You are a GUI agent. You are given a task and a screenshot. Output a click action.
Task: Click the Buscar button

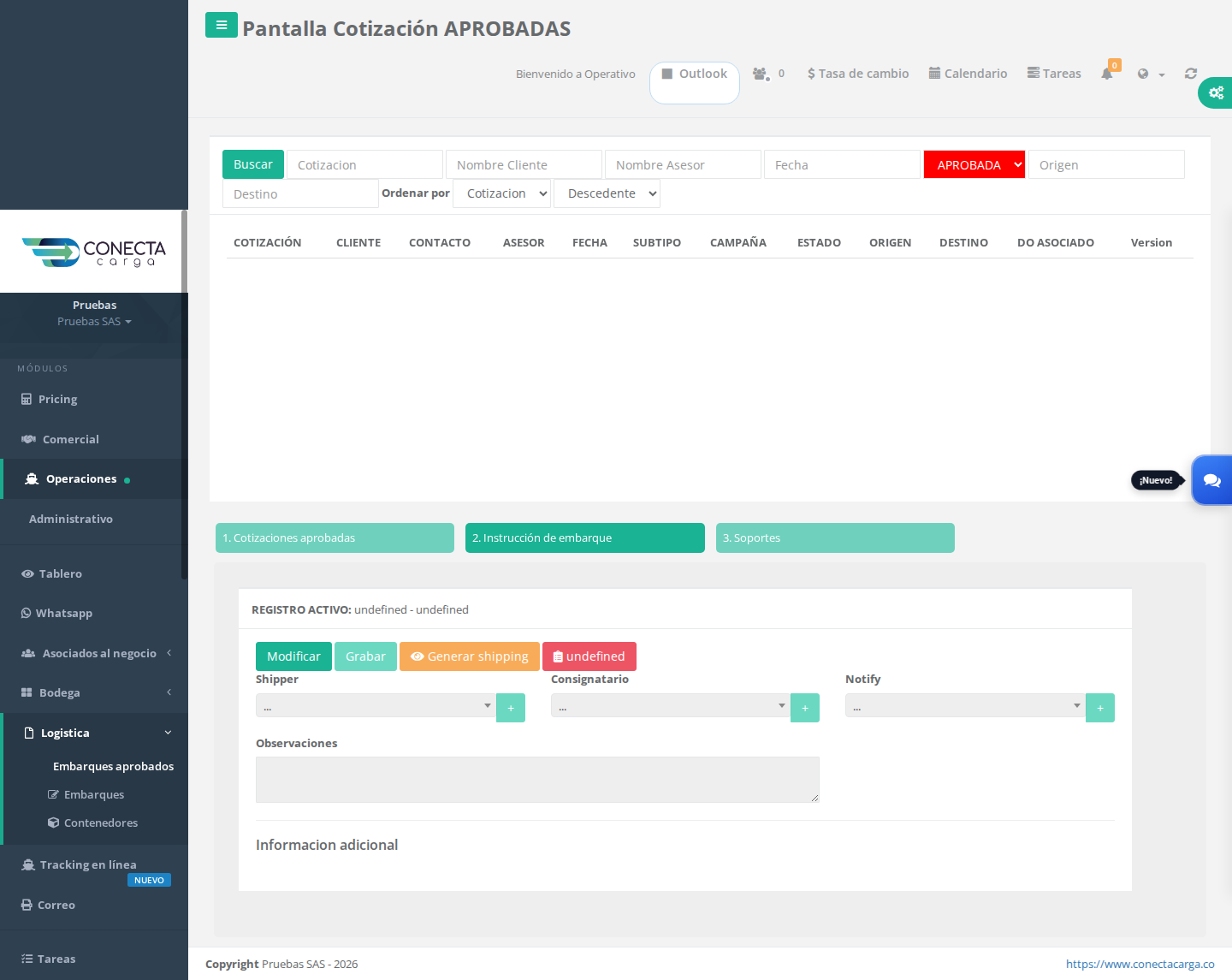pyautogui.click(x=253, y=164)
